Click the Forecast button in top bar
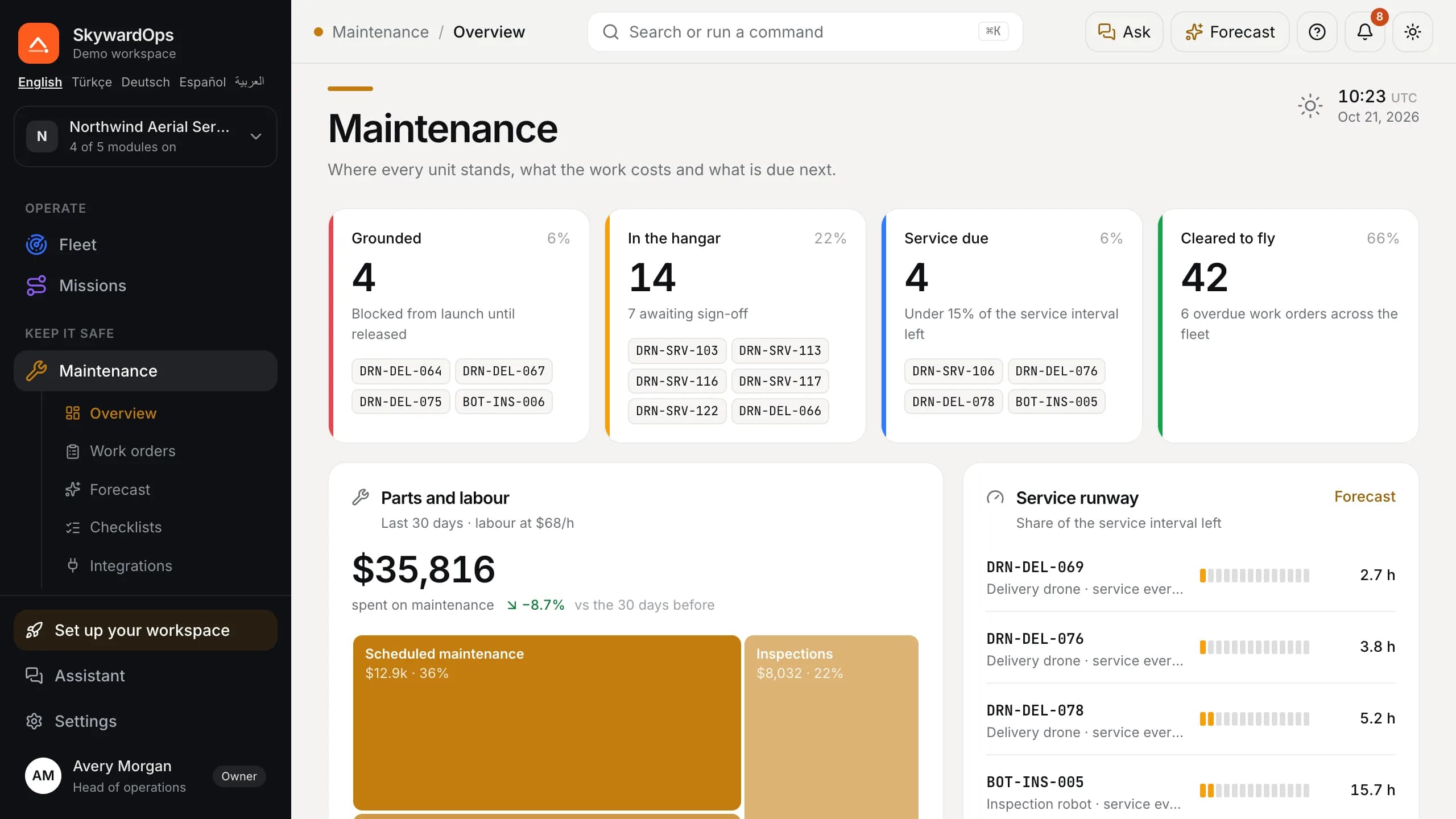 tap(1230, 32)
